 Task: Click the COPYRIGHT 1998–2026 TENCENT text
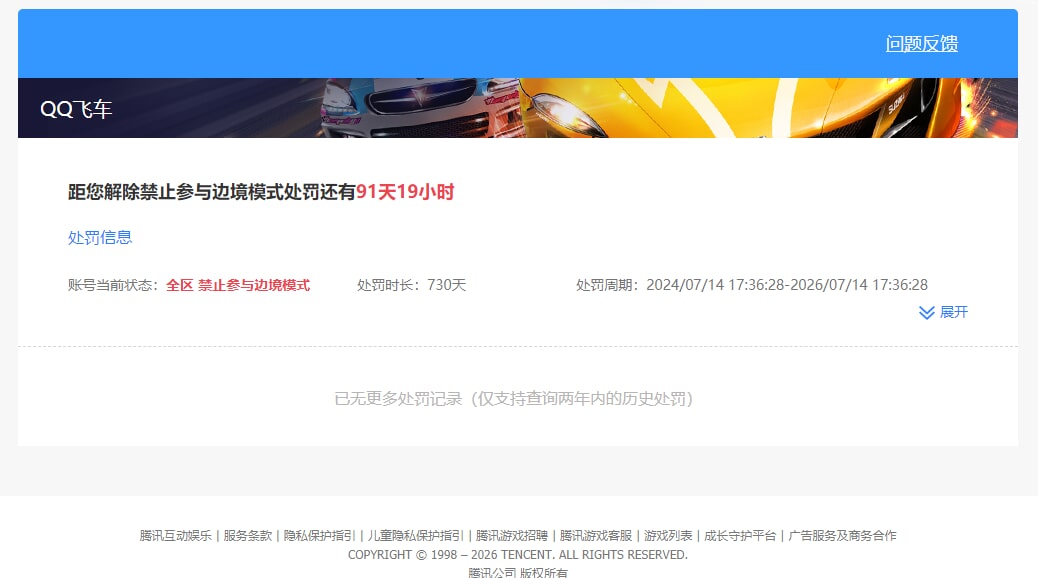518,555
